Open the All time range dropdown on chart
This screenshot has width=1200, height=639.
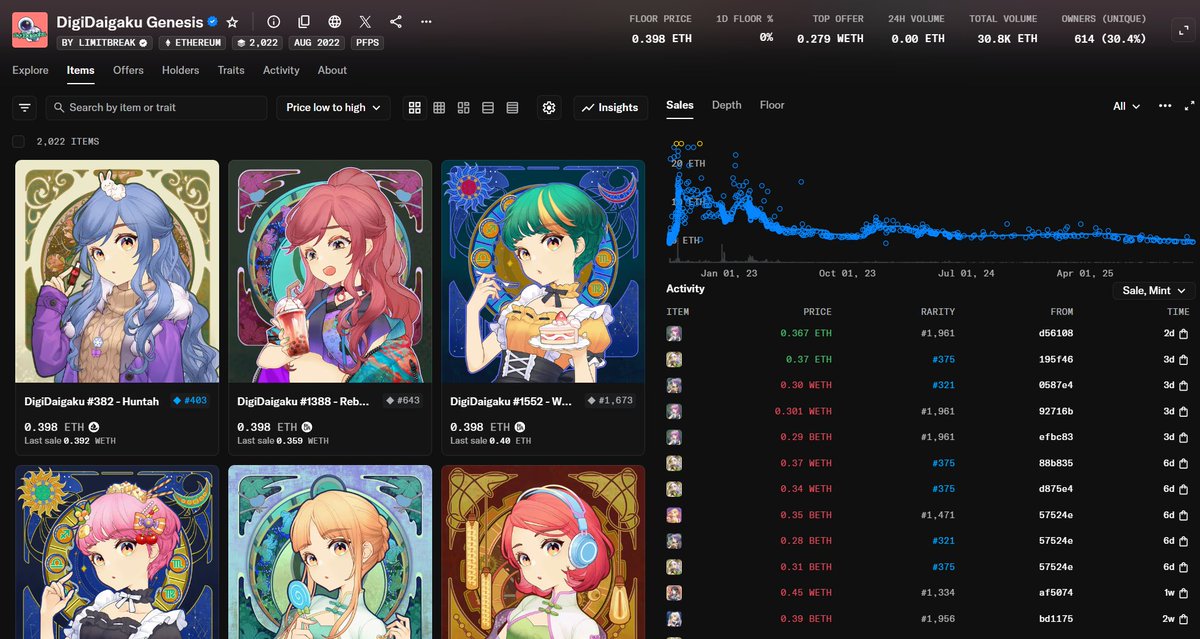click(x=1127, y=106)
